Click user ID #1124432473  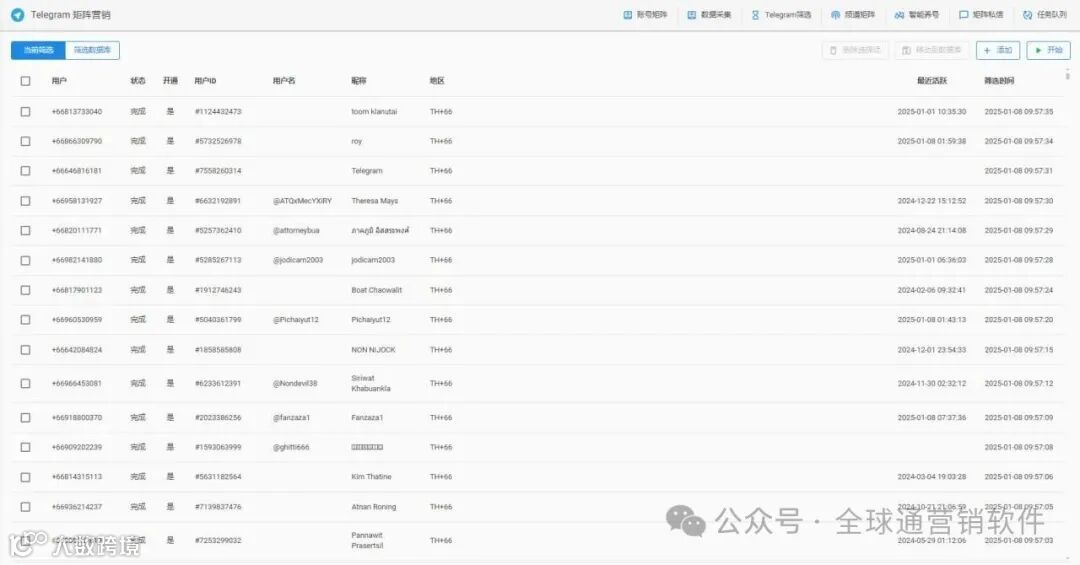pos(218,112)
